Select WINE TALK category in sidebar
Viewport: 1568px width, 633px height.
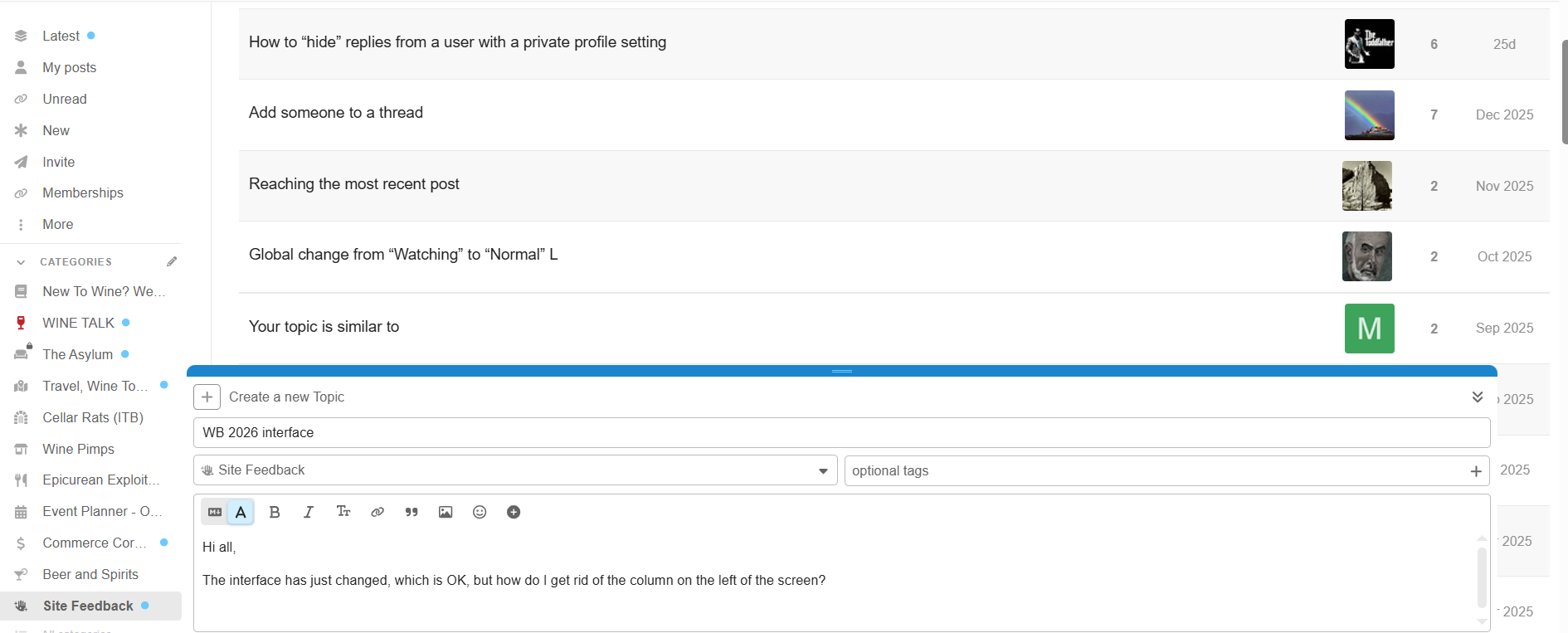pos(78,323)
